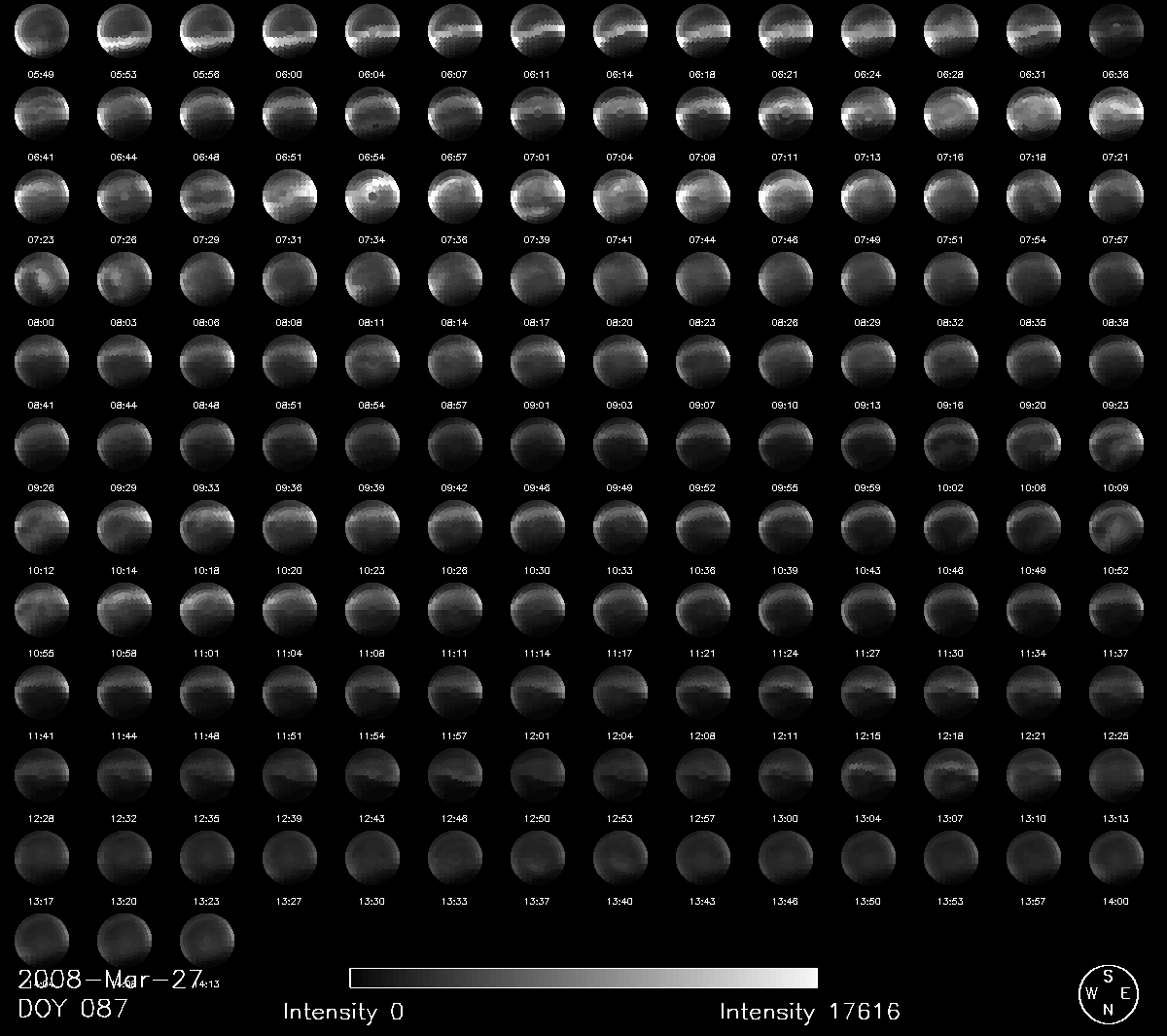This screenshot has width=1167, height=1036.
Task: Select the globe image labeled 10:12
Action: point(42,528)
